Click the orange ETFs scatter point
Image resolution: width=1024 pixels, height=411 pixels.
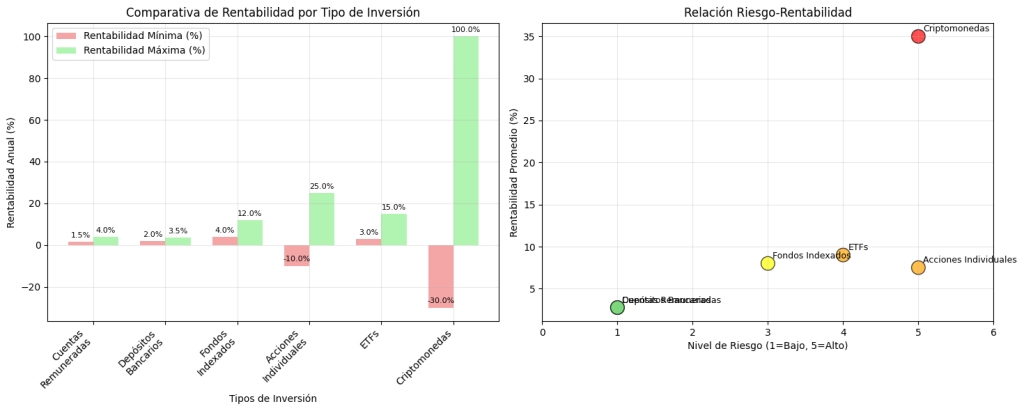[x=843, y=255]
